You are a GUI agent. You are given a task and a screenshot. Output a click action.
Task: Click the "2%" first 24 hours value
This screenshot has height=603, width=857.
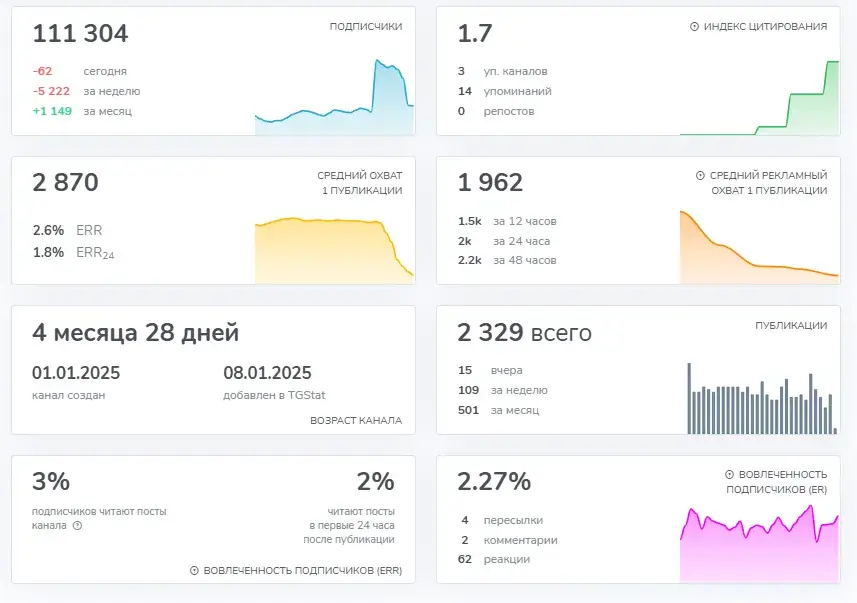pyautogui.click(x=375, y=482)
